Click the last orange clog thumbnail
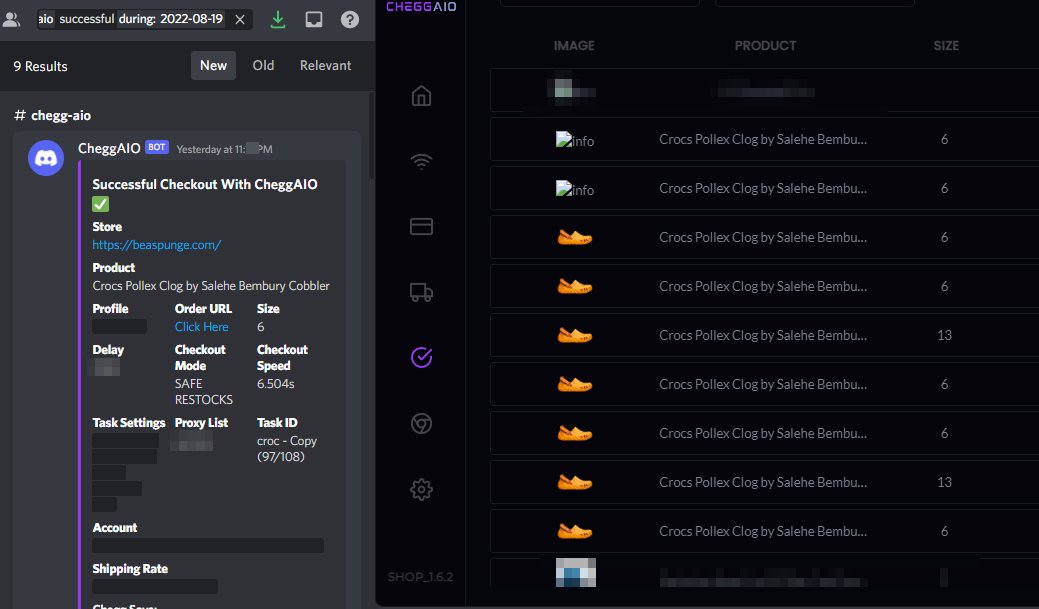Screen dimensions: 1039x609 click(574, 531)
